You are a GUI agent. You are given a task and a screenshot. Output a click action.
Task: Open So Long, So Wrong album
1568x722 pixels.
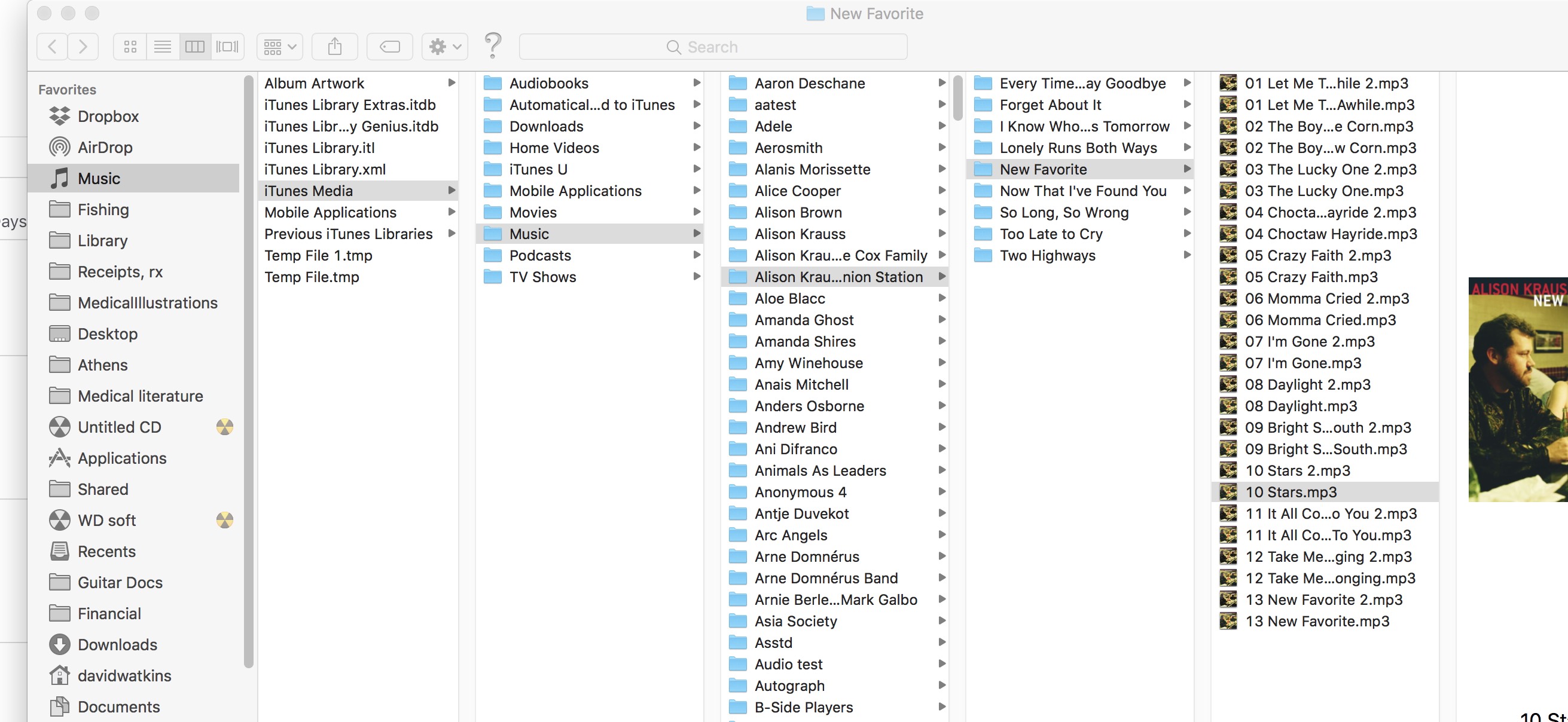pyautogui.click(x=1081, y=212)
